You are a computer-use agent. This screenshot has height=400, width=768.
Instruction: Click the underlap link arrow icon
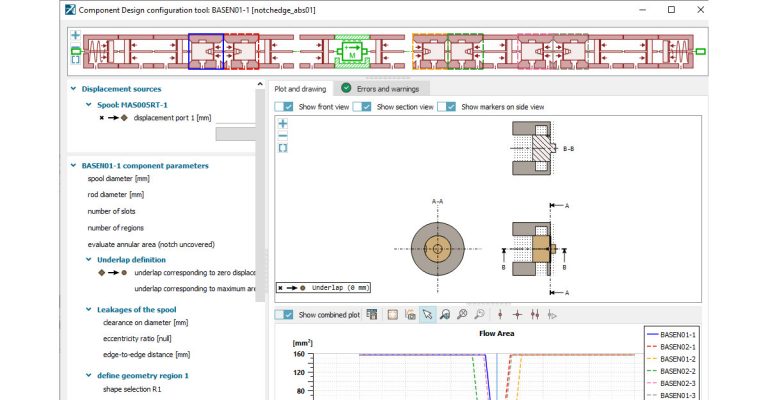tap(113, 273)
